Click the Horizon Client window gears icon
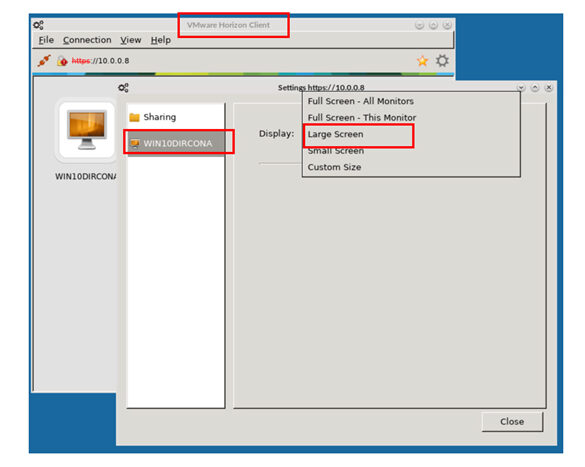Viewport: 585px width, 467px height. click(x=38, y=25)
